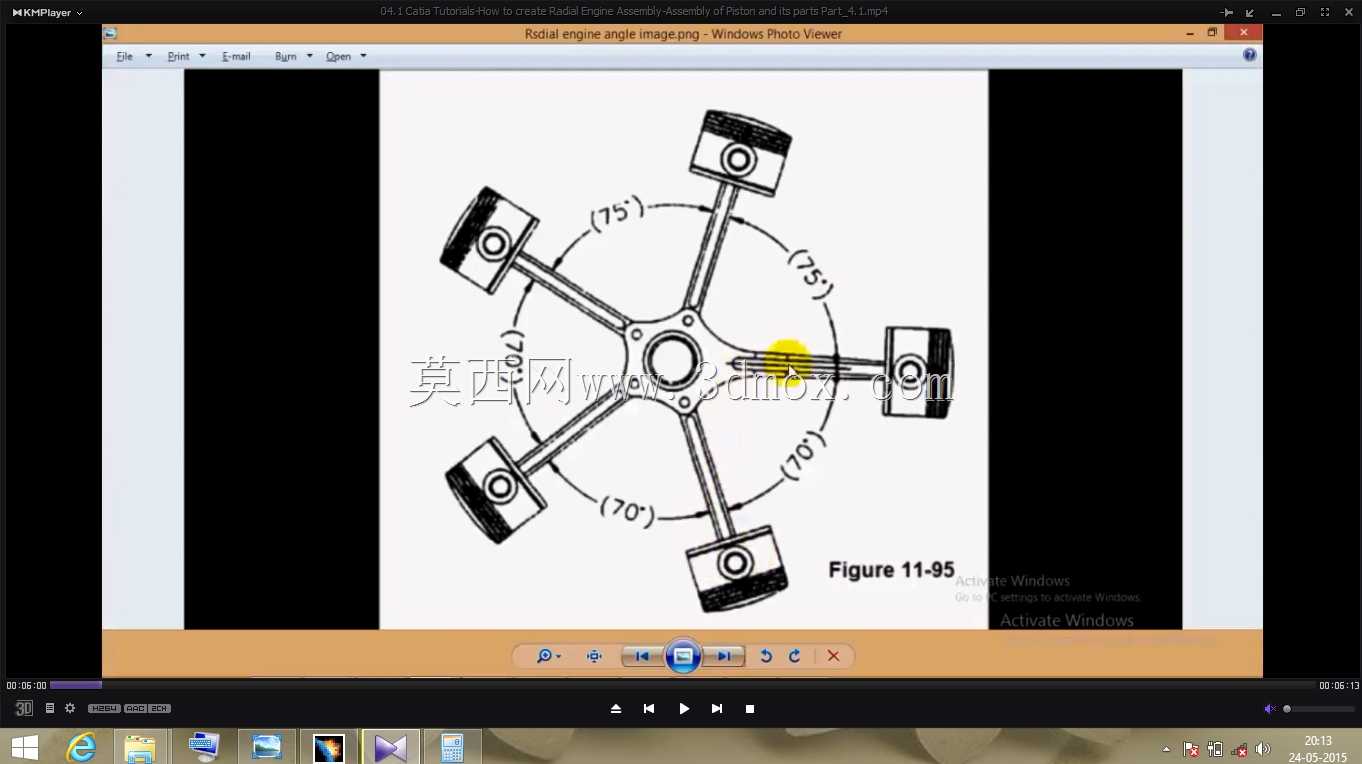
Task: Click the KMPlayer compact mode arrow icon
Action: click(x=1250, y=12)
